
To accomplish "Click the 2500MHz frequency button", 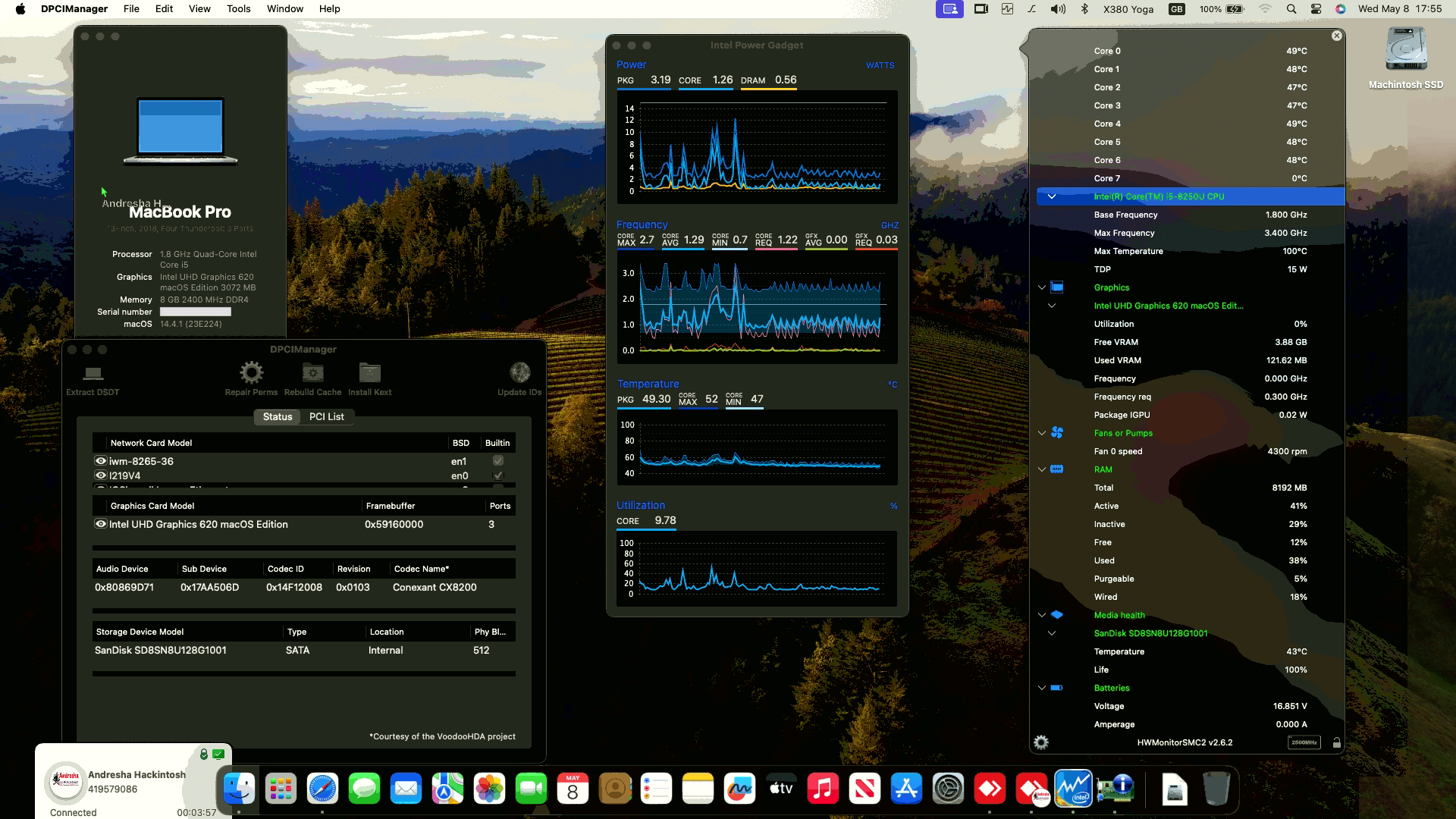I will point(1304,742).
